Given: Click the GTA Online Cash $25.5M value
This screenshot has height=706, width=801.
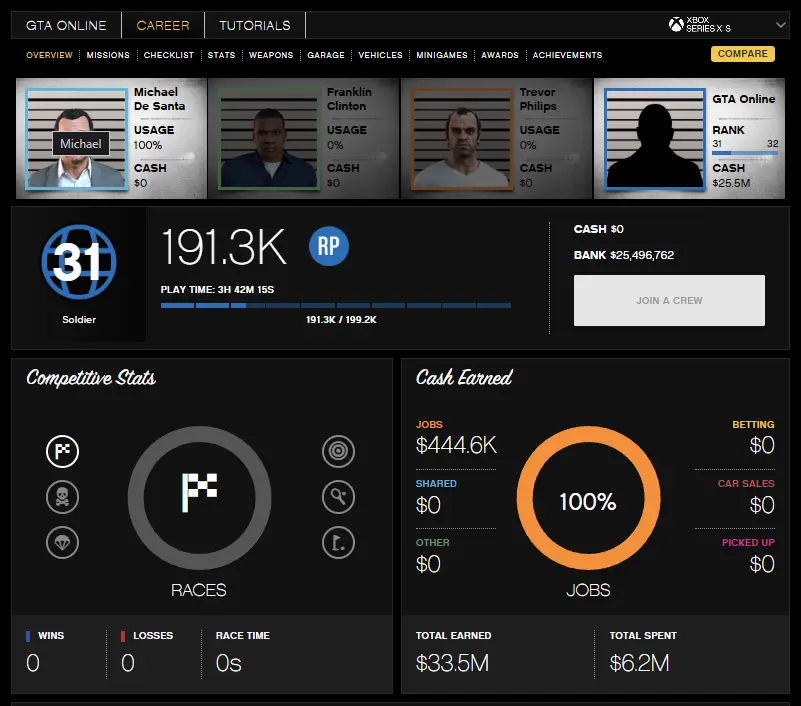Looking at the screenshot, I should (732, 183).
